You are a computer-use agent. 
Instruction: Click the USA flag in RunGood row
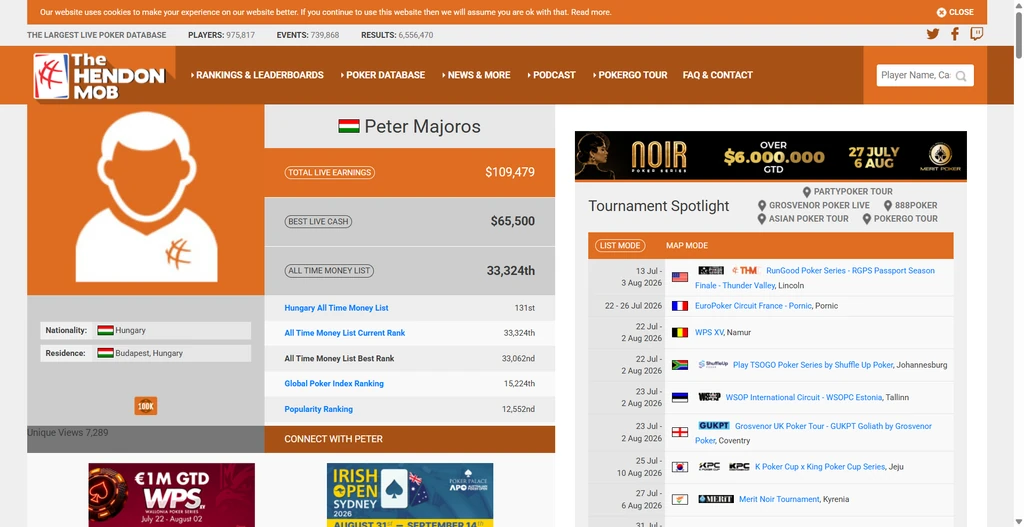[680, 277]
